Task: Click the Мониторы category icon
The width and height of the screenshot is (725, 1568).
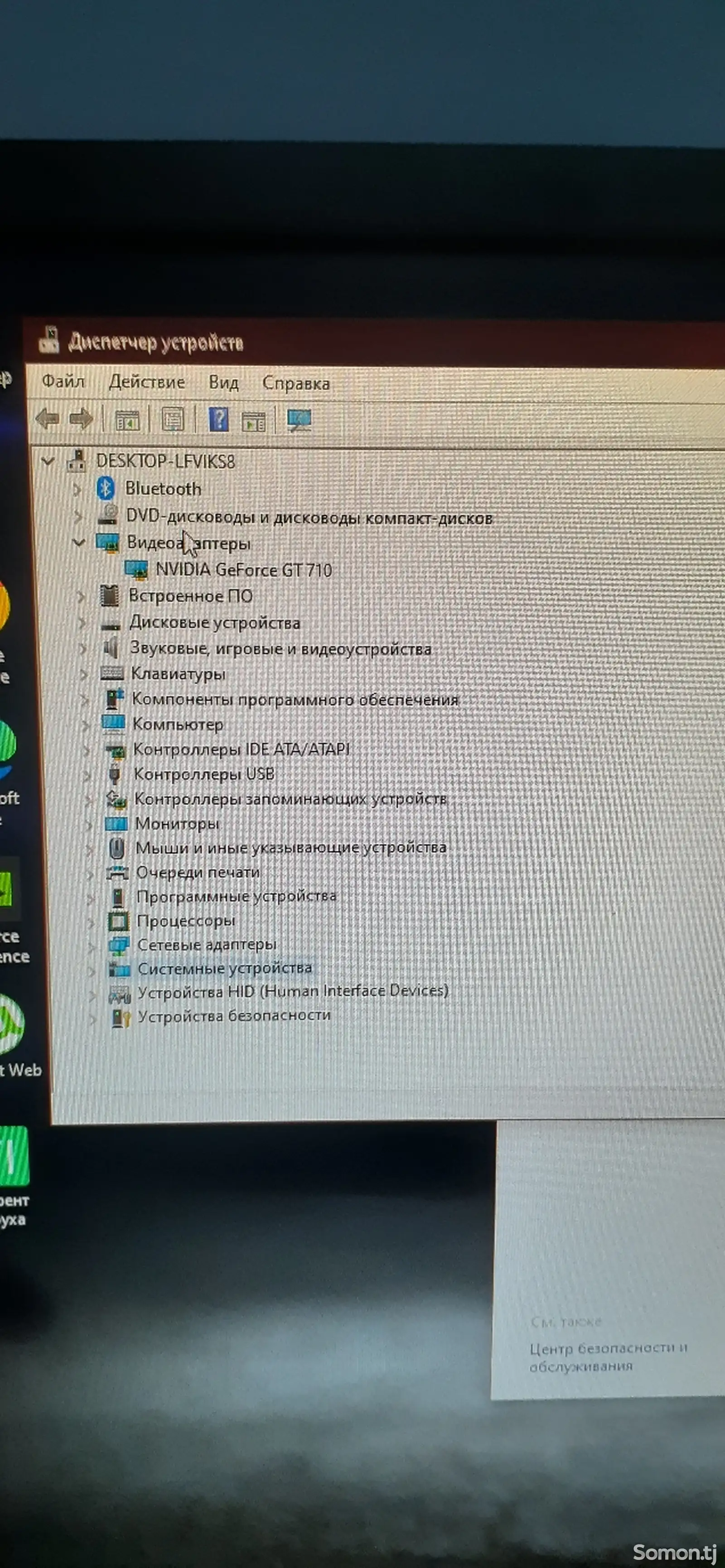Action: click(116, 823)
